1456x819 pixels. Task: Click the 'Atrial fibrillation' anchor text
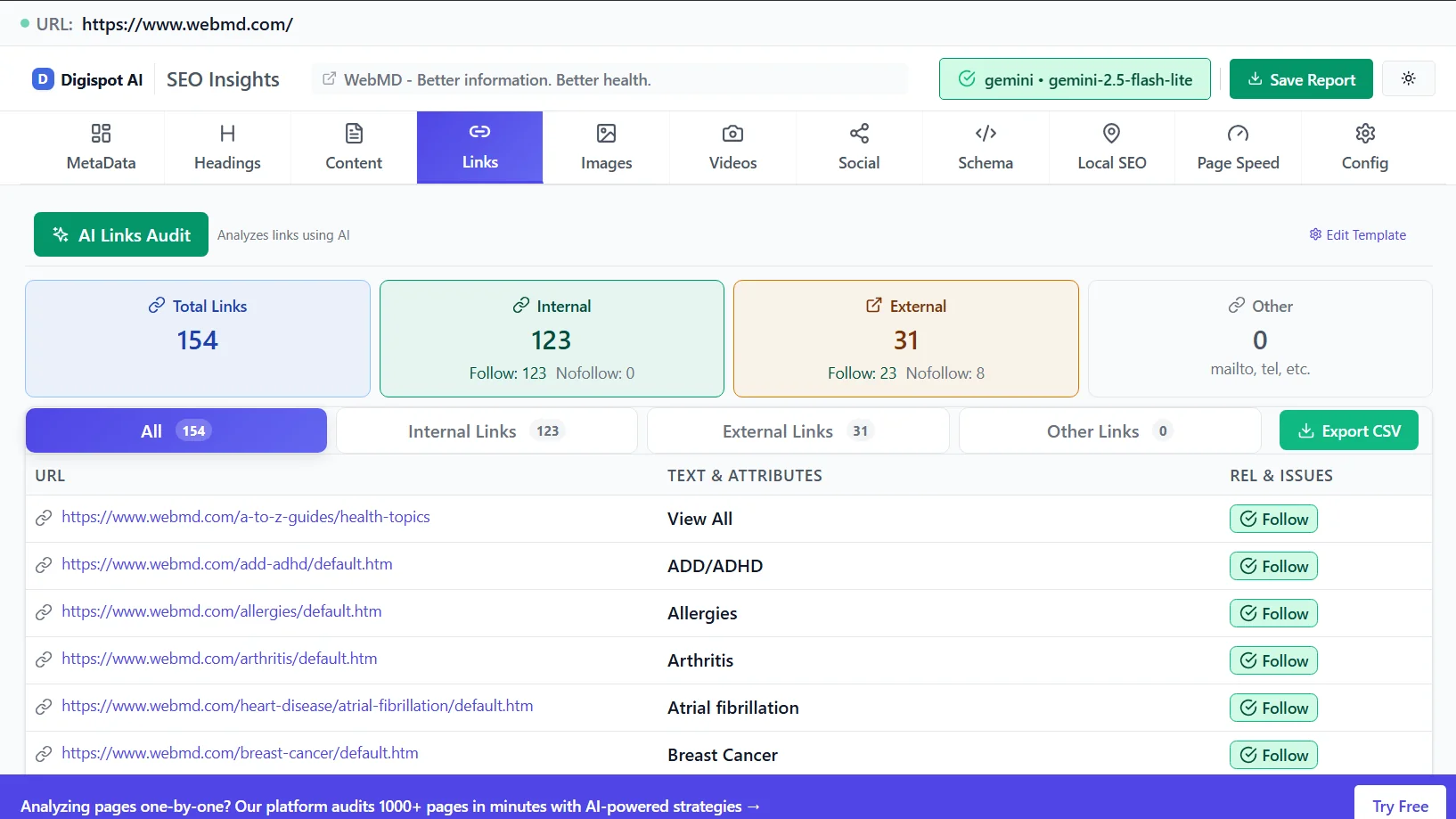733,708
